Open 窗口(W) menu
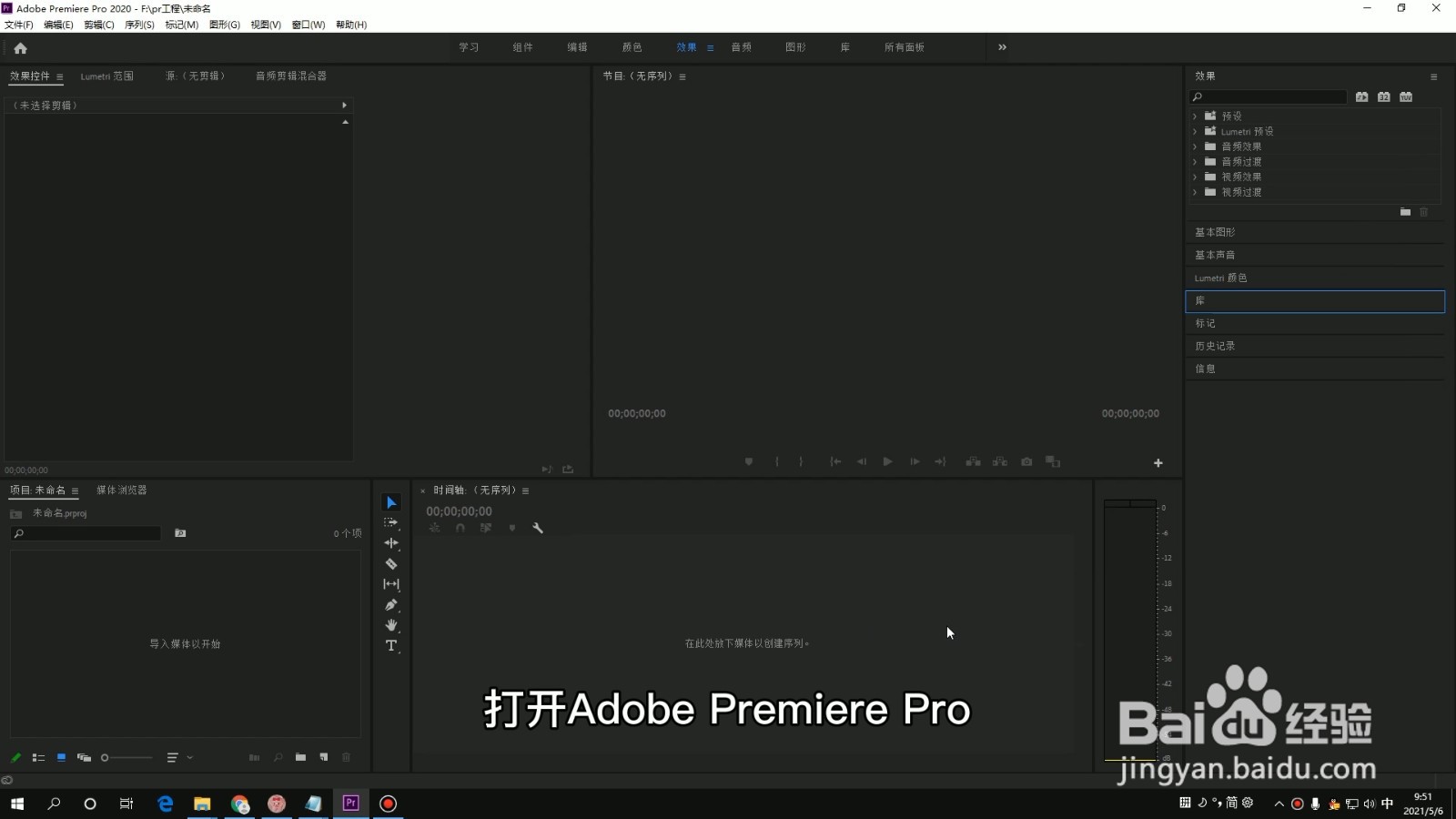 click(308, 25)
